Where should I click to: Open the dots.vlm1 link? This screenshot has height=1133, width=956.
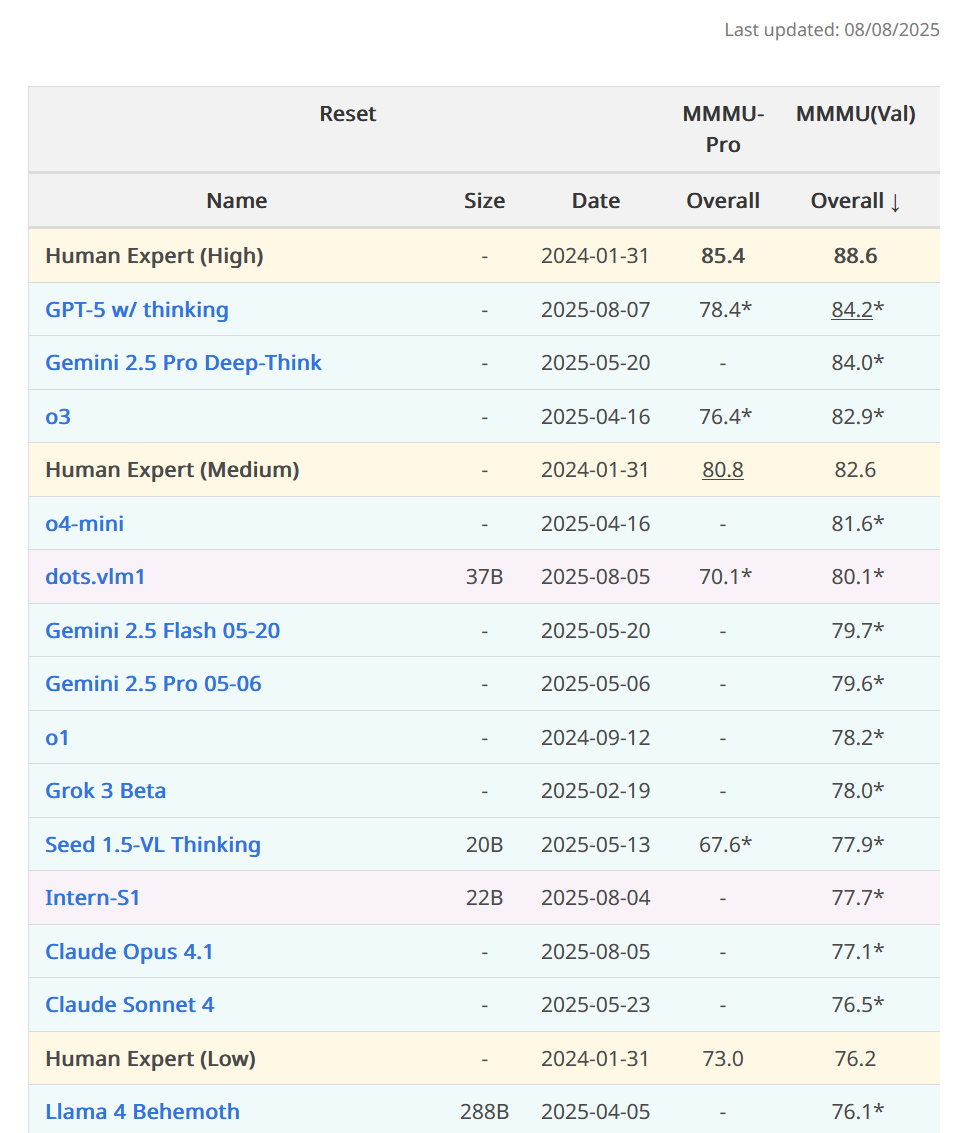click(95, 577)
